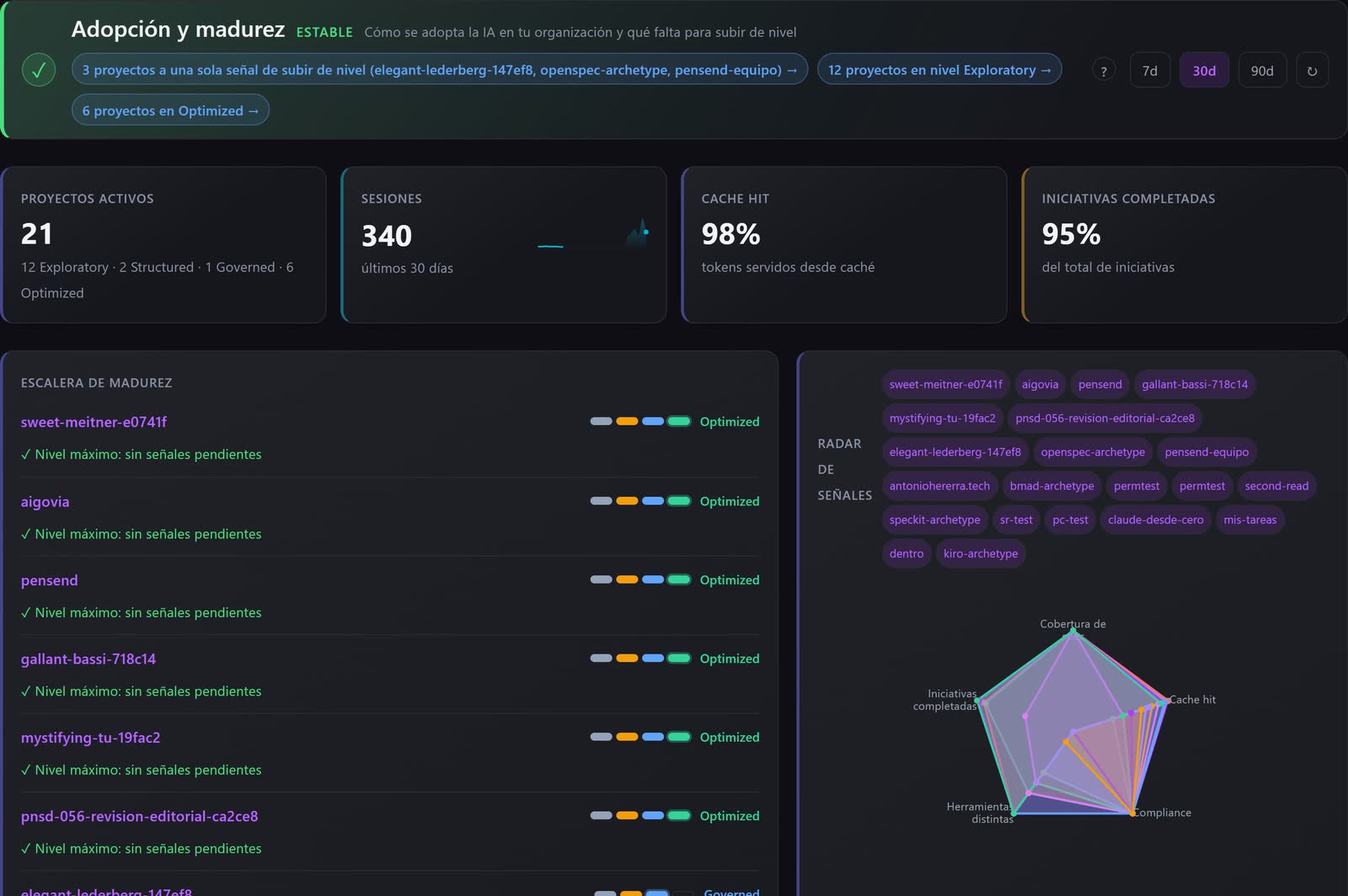Viewport: 1348px width, 896px height.
Task: Toggle elegant-lederberg-147ef8 radar chip
Action: click(955, 452)
